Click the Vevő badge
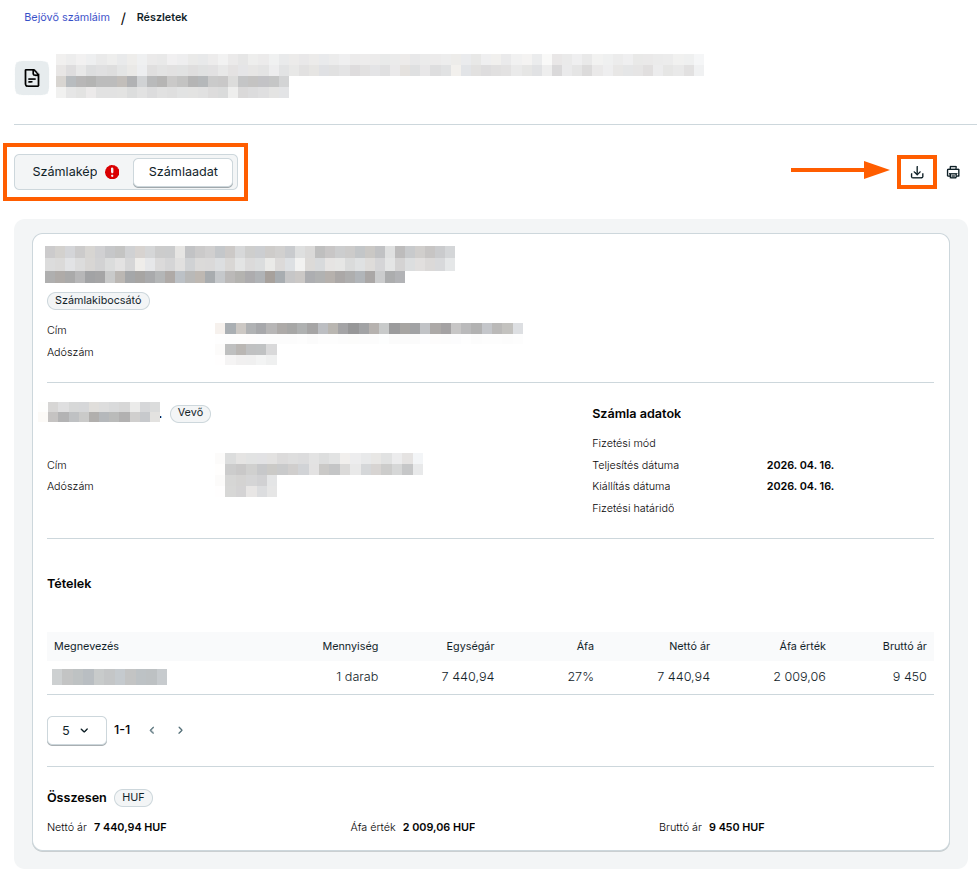 [190, 413]
